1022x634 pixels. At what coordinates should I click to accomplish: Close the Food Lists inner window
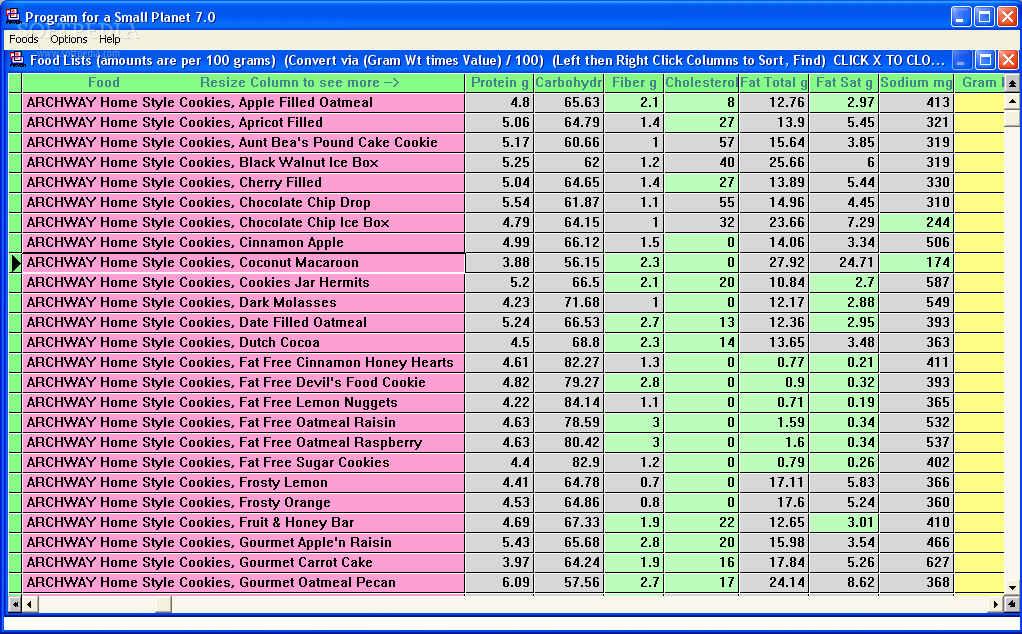click(1008, 61)
